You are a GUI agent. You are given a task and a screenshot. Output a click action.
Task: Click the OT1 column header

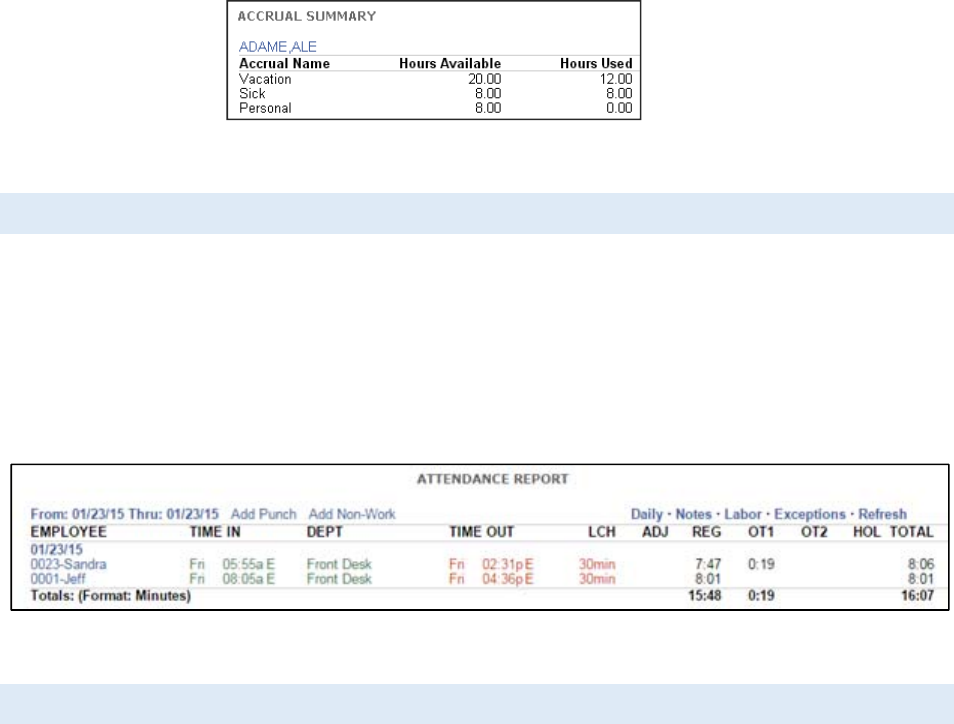point(761,532)
